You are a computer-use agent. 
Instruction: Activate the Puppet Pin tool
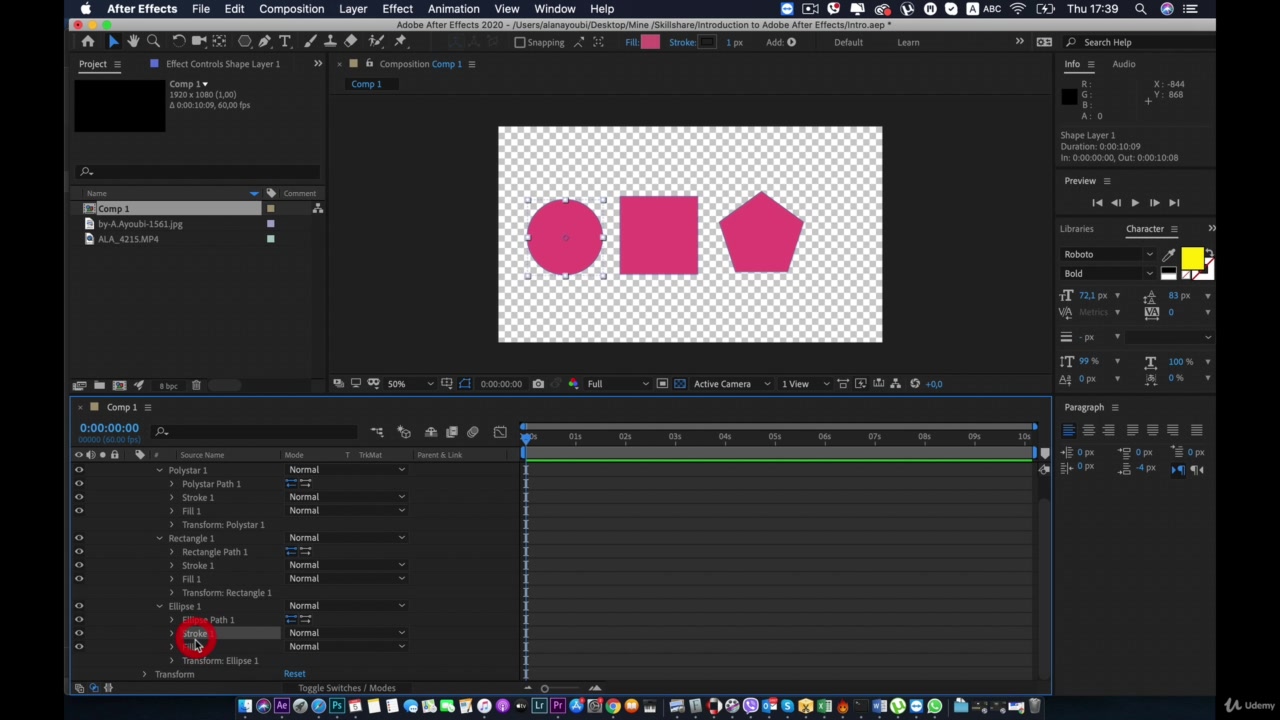(x=400, y=42)
